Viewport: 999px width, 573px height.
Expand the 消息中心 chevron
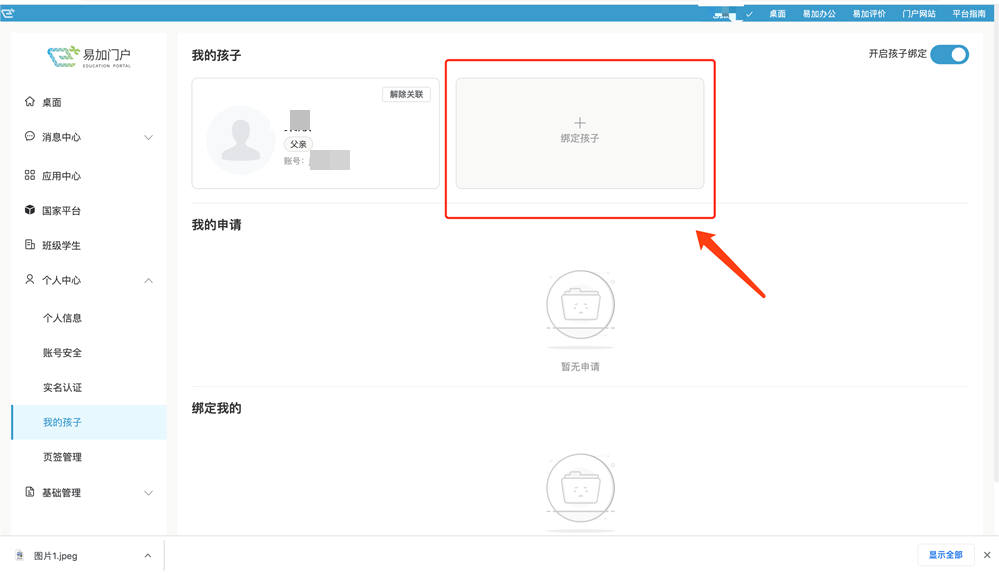(148, 138)
